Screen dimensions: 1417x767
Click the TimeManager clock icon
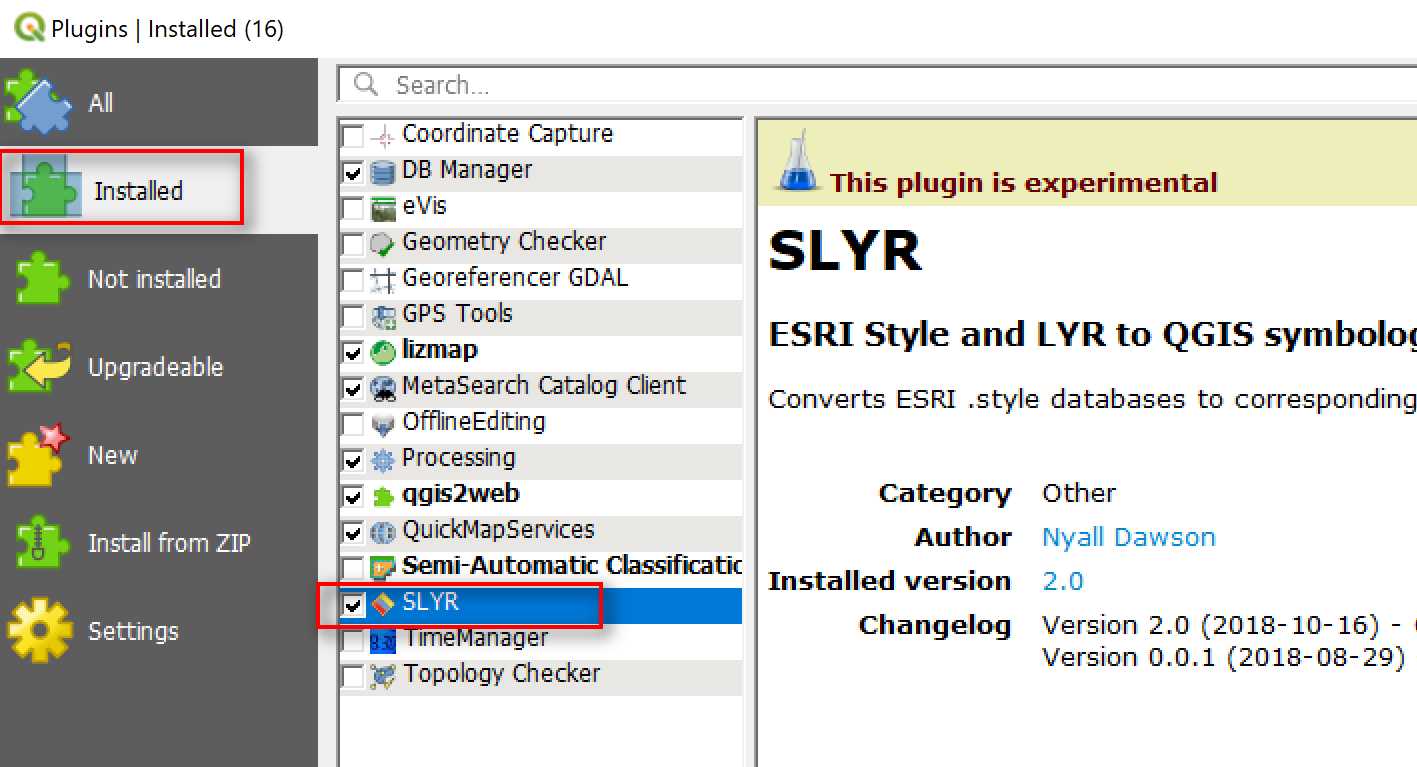(383, 640)
